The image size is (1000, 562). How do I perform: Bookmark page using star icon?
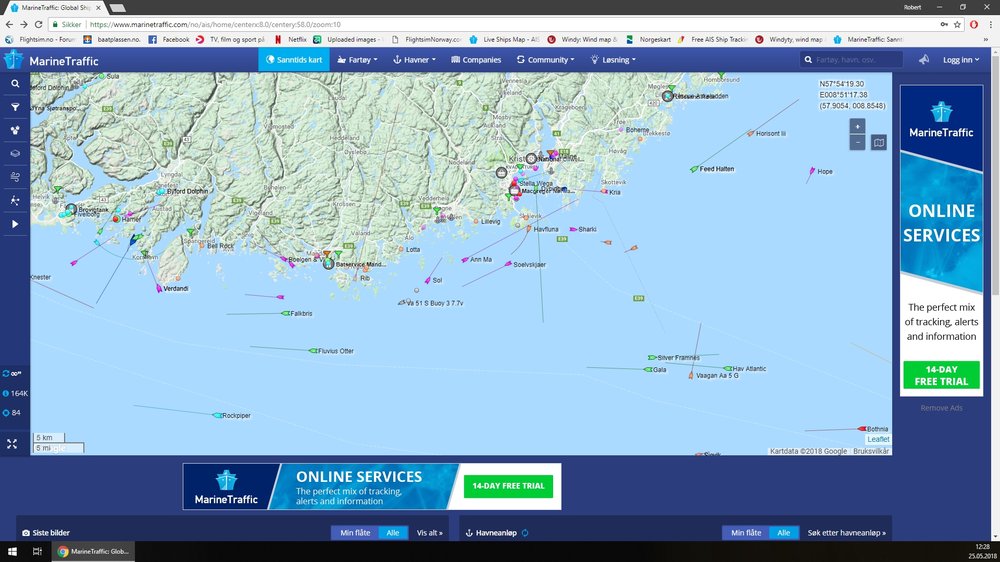coord(957,24)
